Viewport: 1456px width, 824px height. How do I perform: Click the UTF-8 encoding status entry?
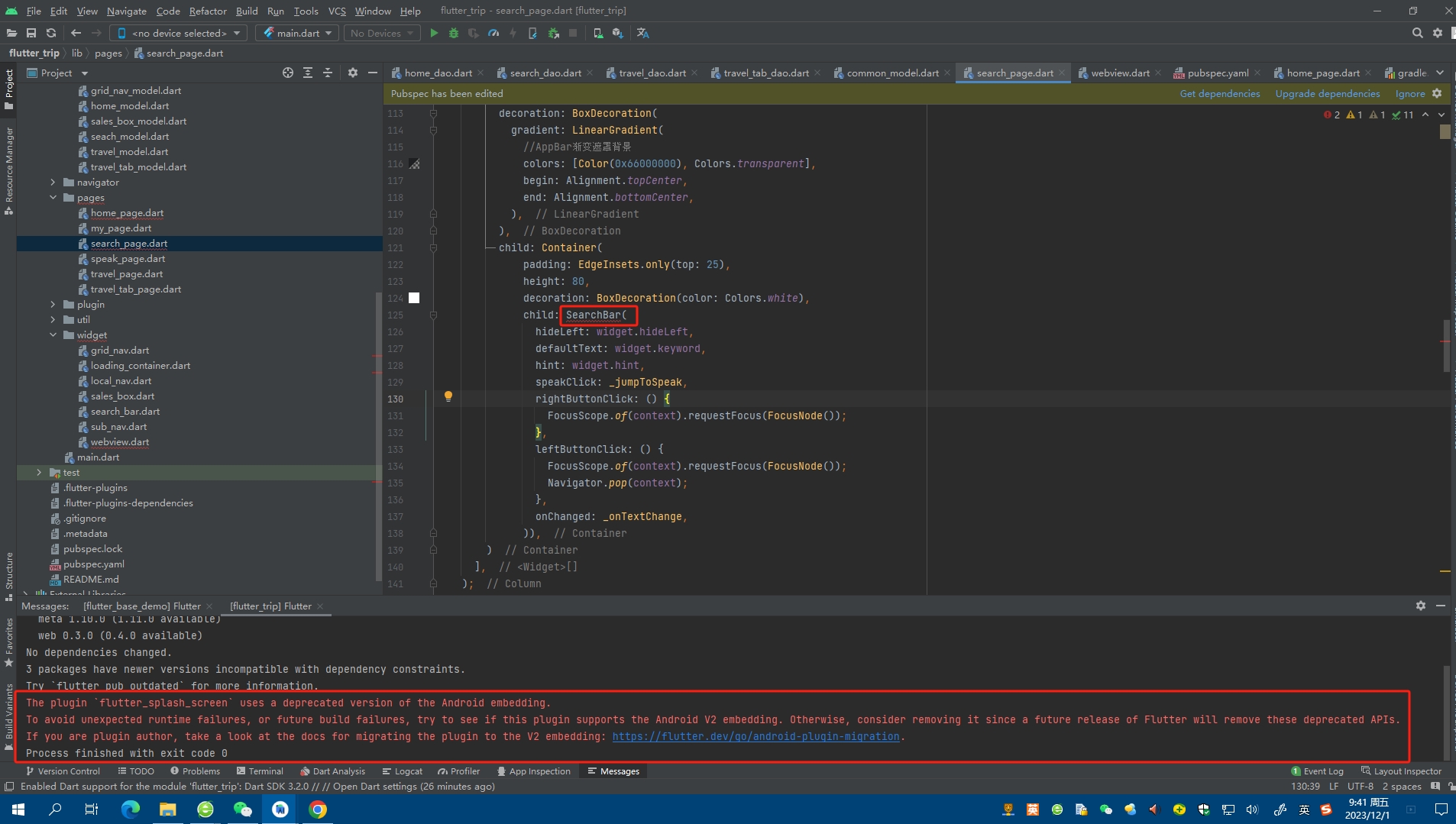pos(1360,786)
